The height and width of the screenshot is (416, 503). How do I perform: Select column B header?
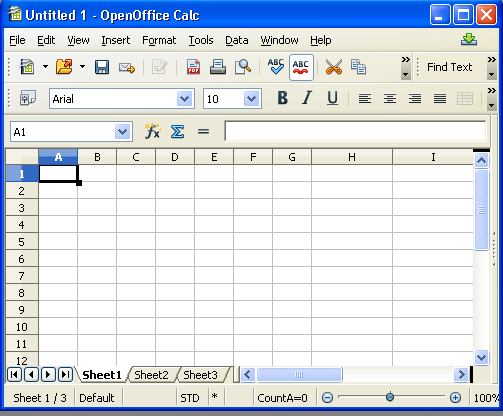97,157
